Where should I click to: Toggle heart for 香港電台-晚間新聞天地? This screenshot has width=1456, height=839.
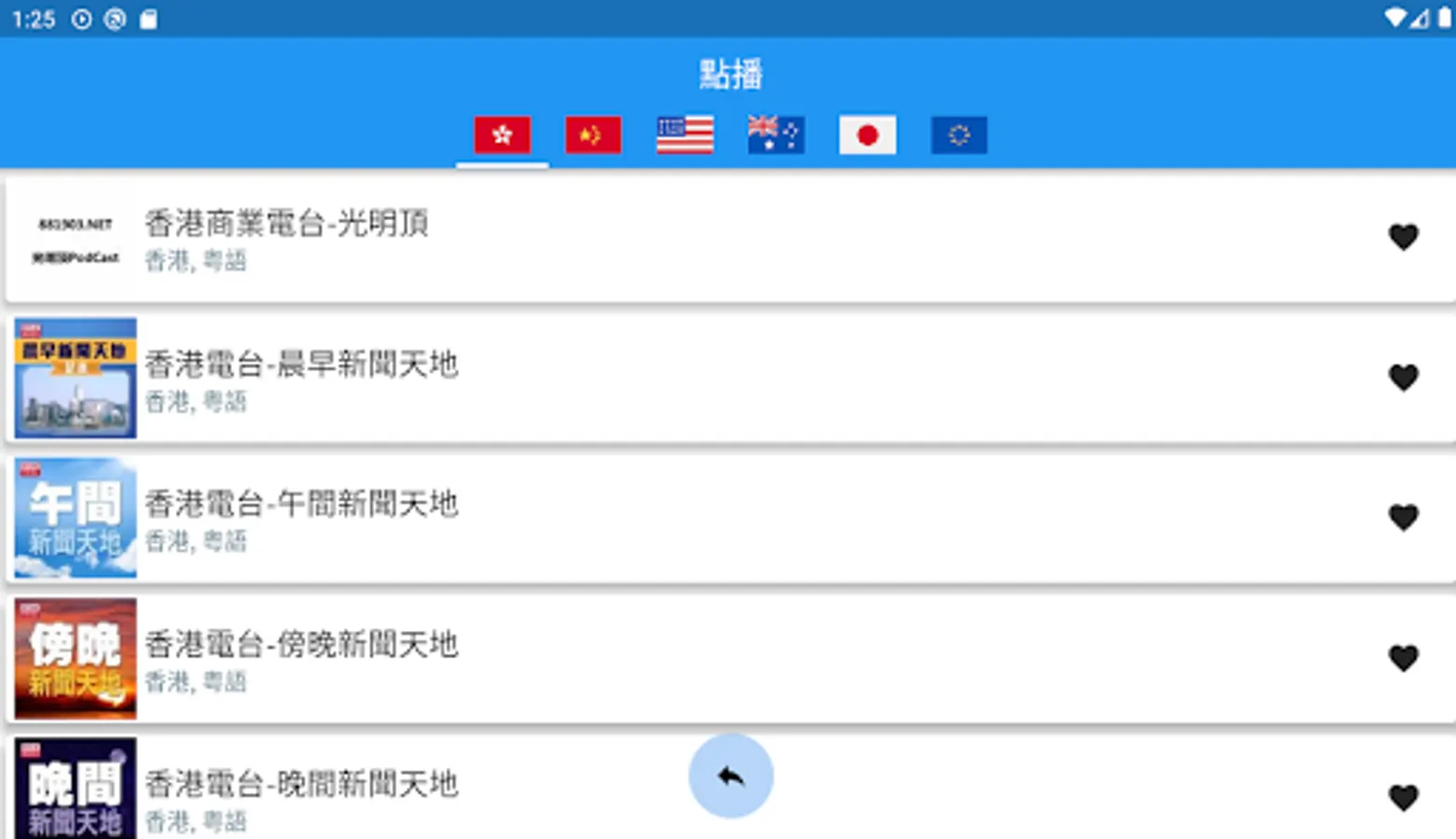1403,798
